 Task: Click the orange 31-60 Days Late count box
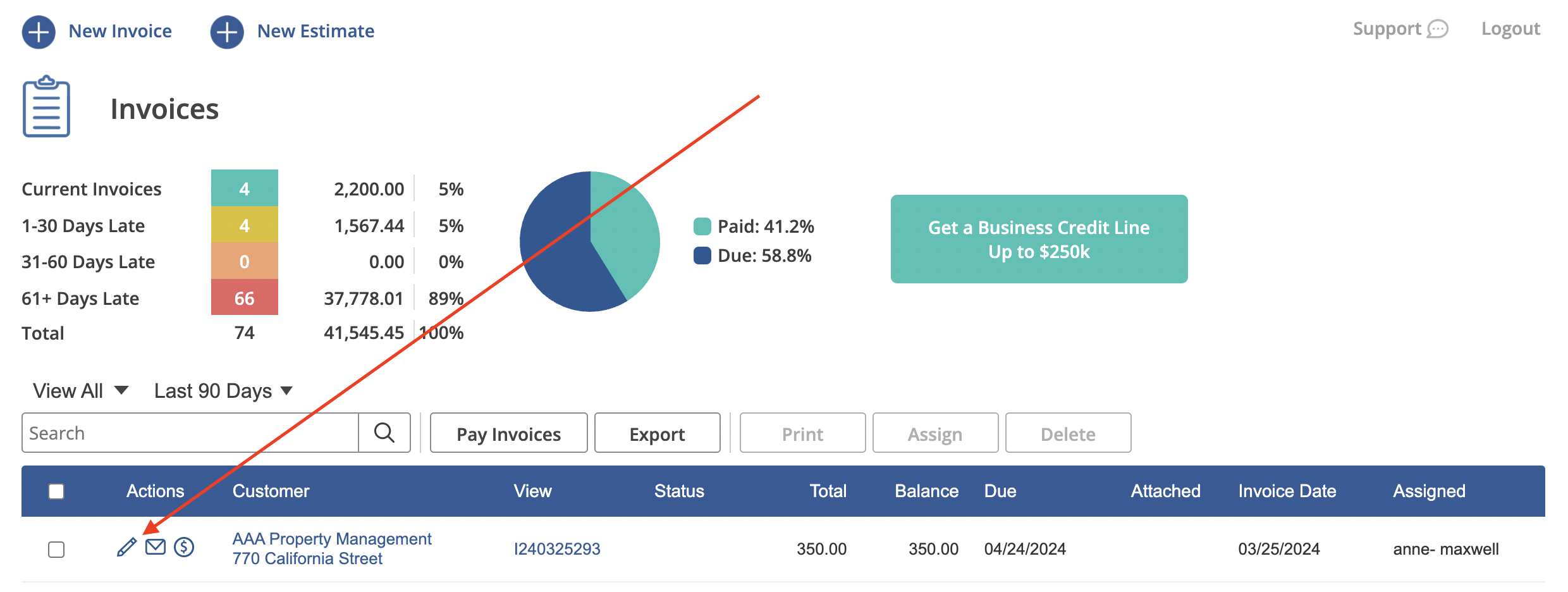[x=245, y=261]
